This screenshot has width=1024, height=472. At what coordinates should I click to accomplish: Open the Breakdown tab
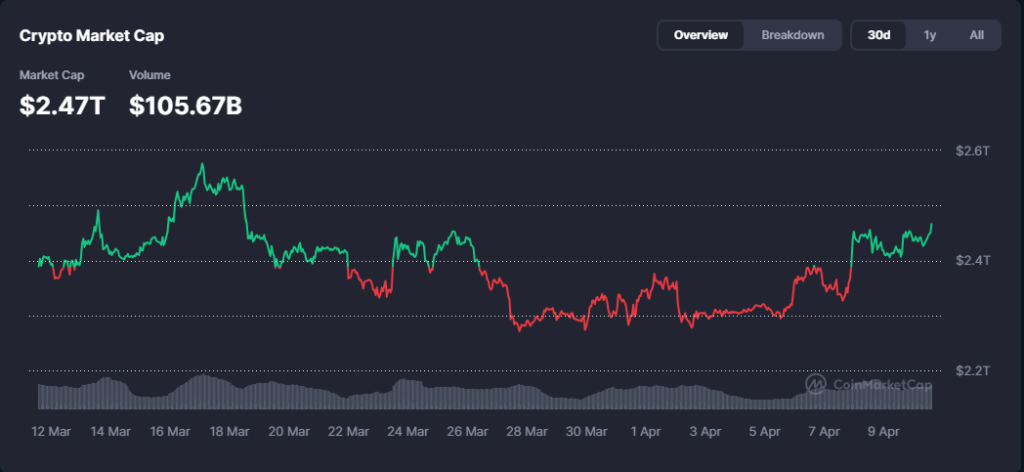793,35
